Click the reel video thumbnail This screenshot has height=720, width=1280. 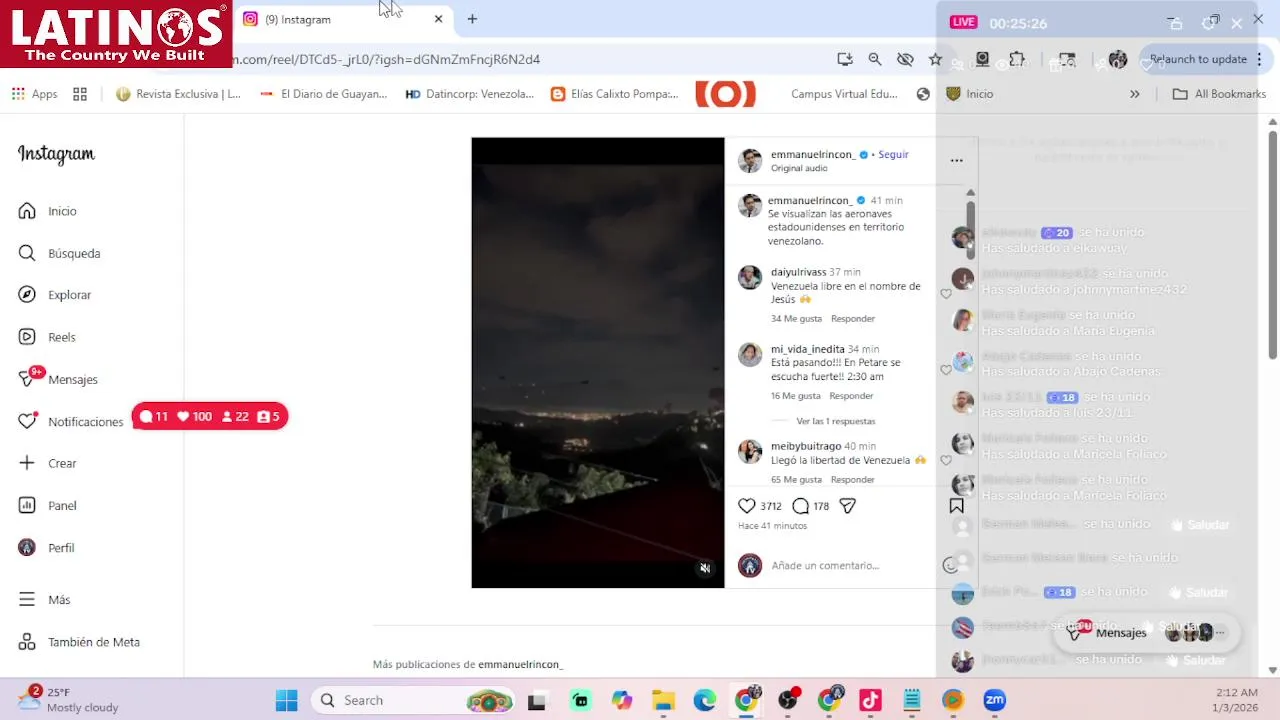pyautogui.click(x=598, y=363)
